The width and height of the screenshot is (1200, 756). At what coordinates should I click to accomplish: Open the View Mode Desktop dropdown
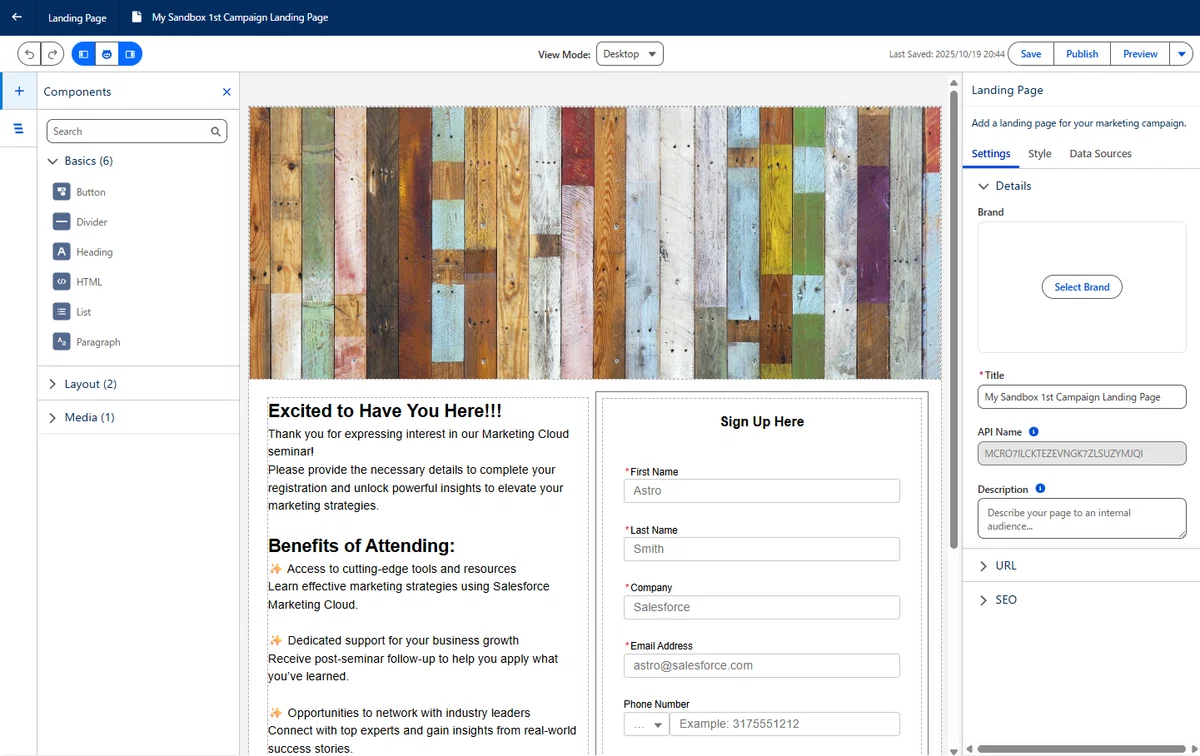[630, 54]
